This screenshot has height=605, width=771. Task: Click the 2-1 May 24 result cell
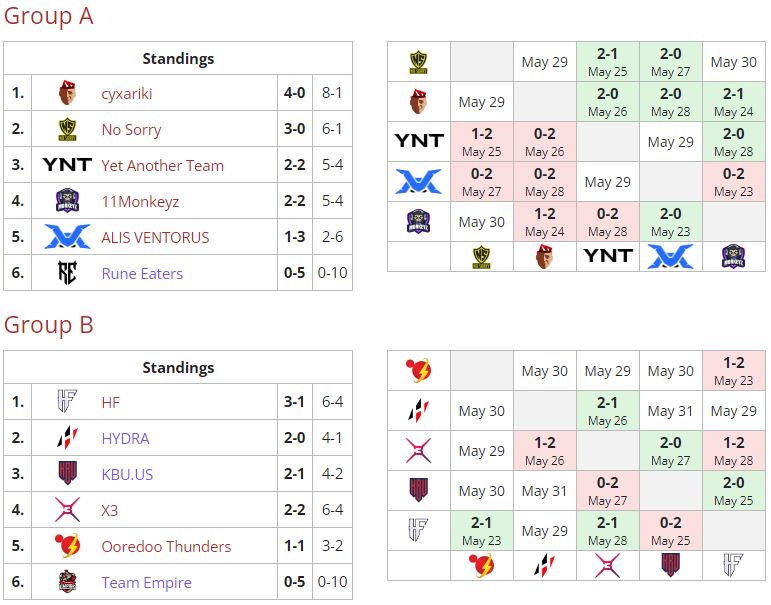tap(733, 102)
